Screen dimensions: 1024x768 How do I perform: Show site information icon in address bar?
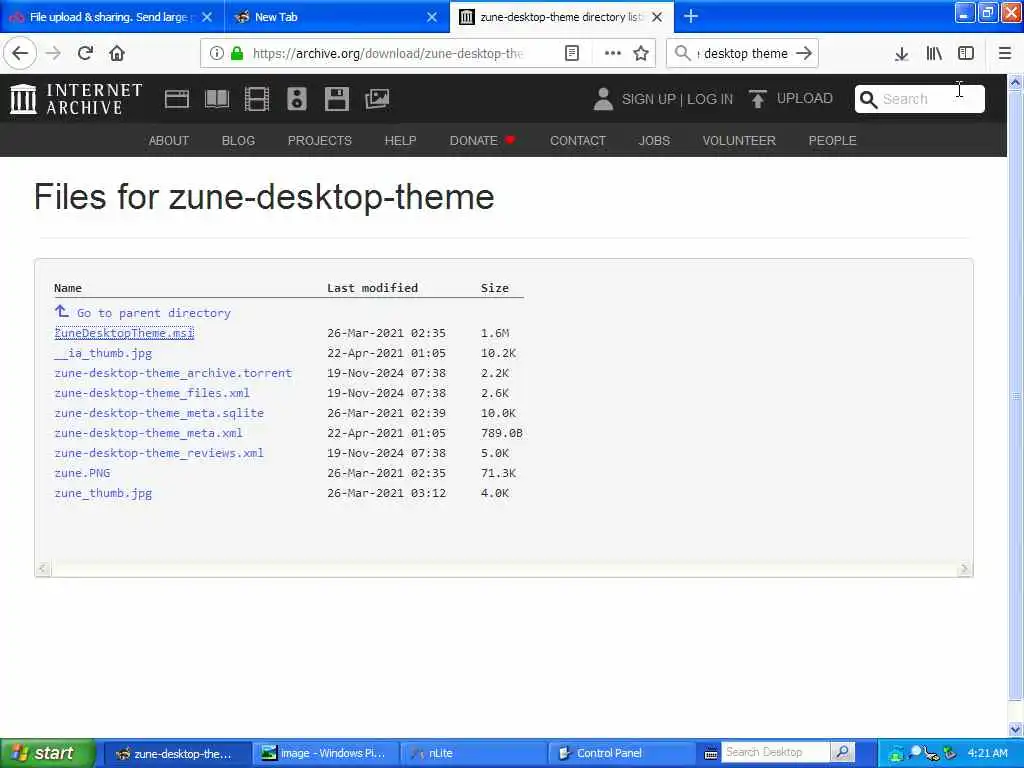click(216, 54)
